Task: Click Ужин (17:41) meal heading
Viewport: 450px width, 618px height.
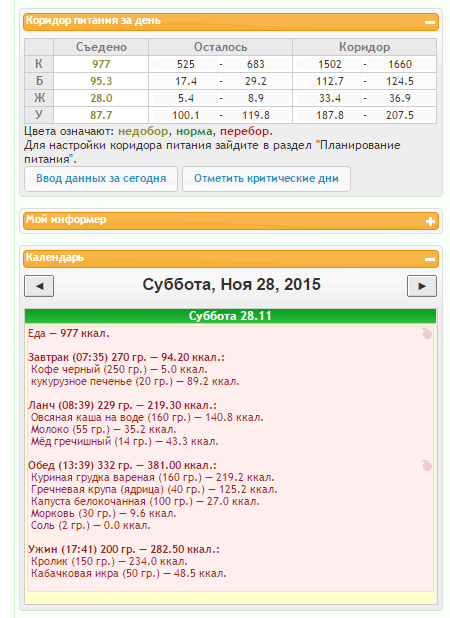Action: pyautogui.click(x=124, y=549)
